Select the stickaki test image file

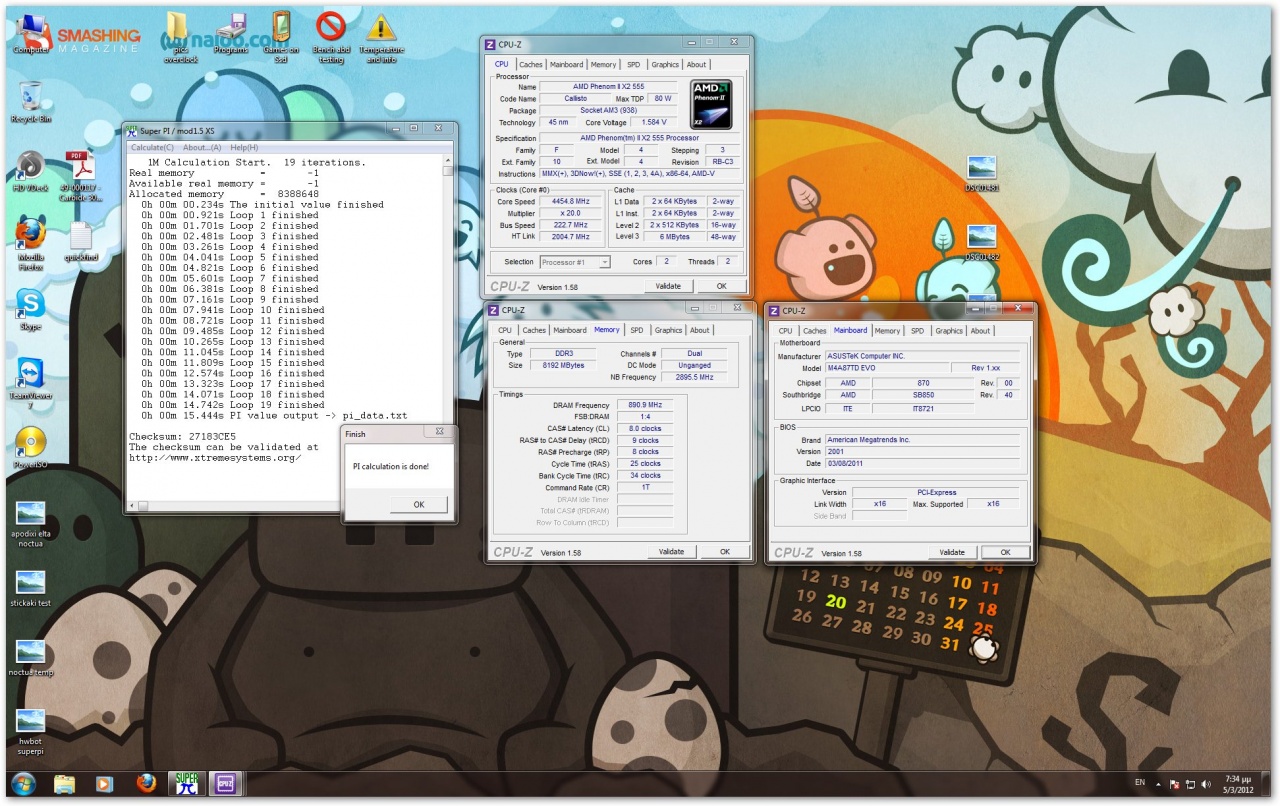(x=31, y=588)
